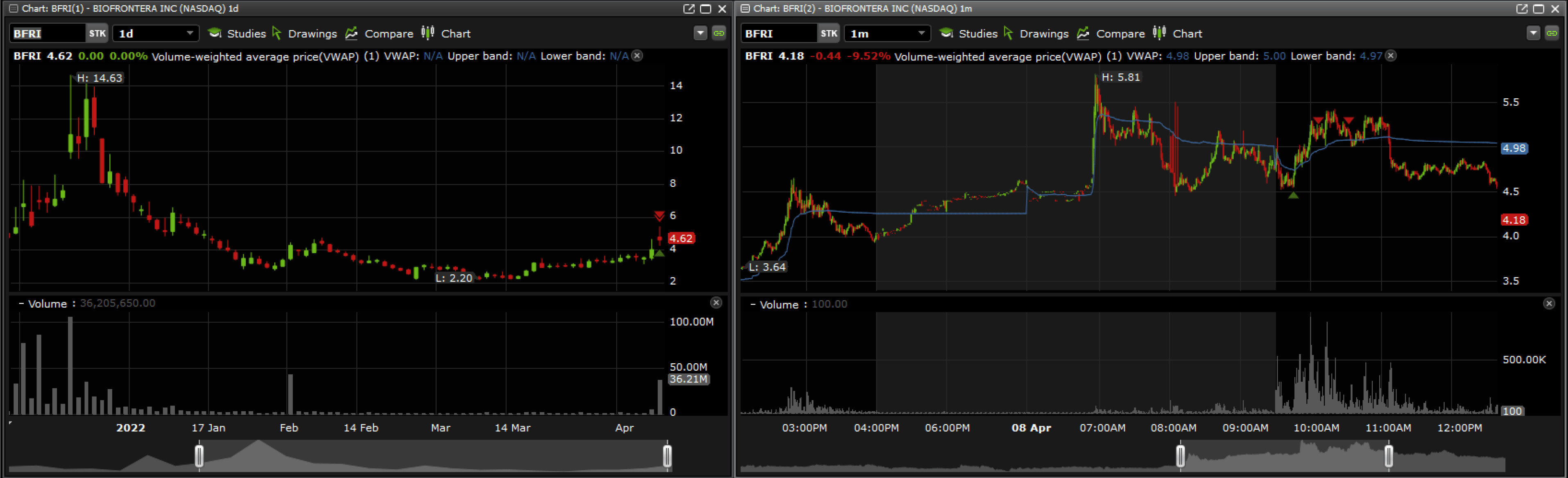
Task: Collapse Volume panel on daily chart
Action: pyautogui.click(x=21, y=303)
